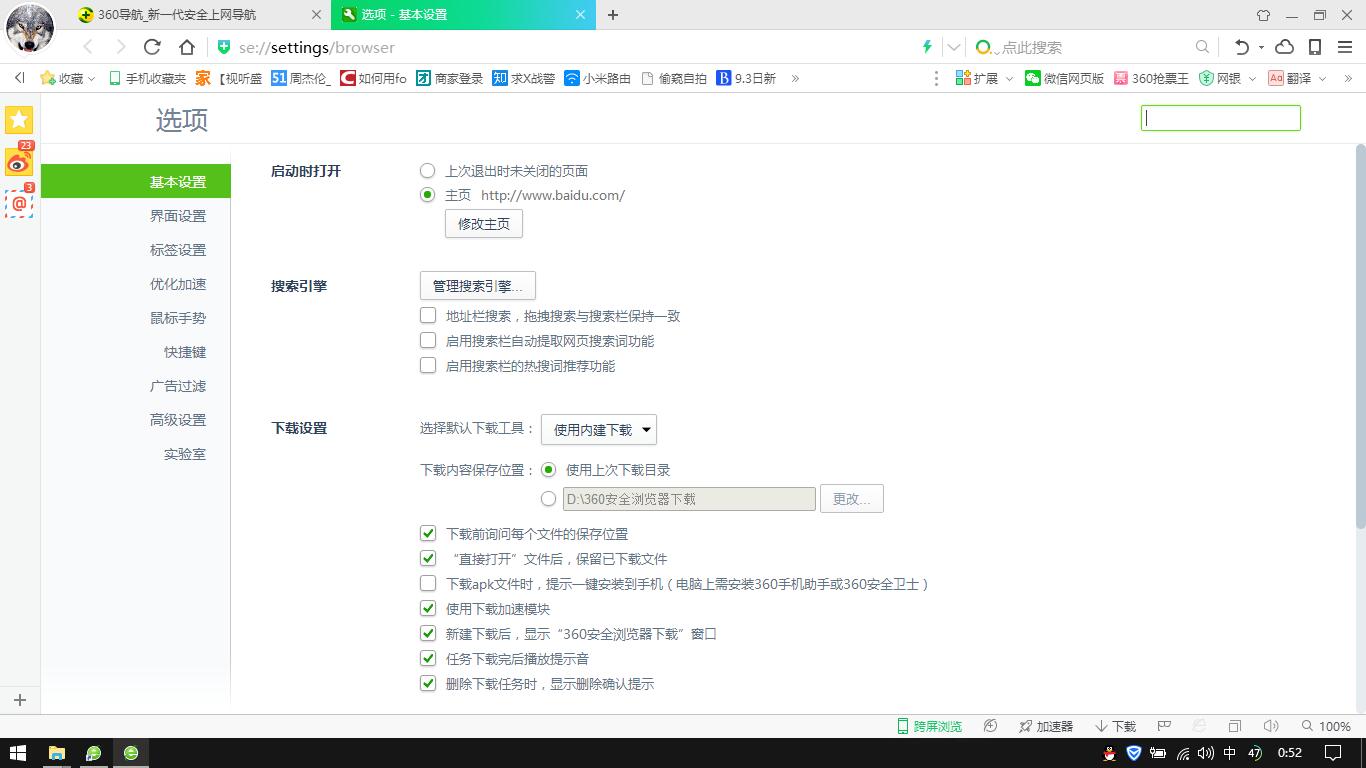1366x768 pixels.
Task: Toggle the 使用下载加速模块 checkbox
Action: click(x=428, y=609)
